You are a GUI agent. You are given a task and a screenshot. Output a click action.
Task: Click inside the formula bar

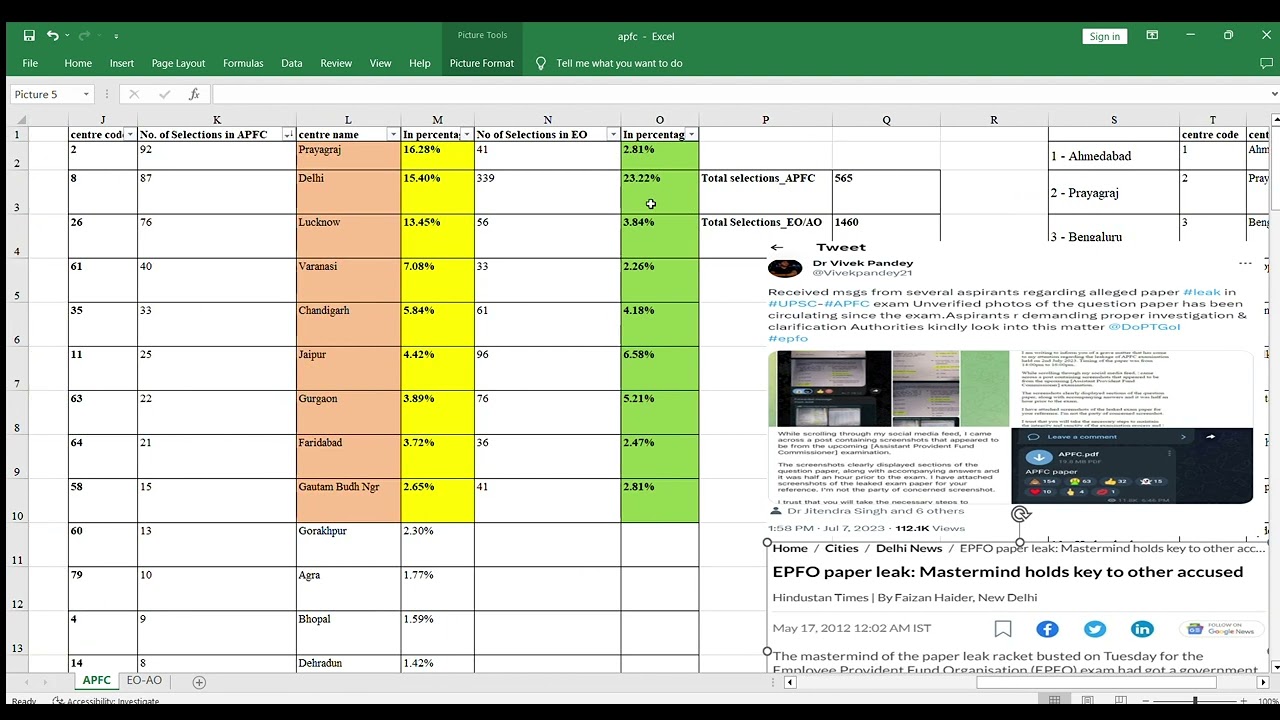point(738,94)
